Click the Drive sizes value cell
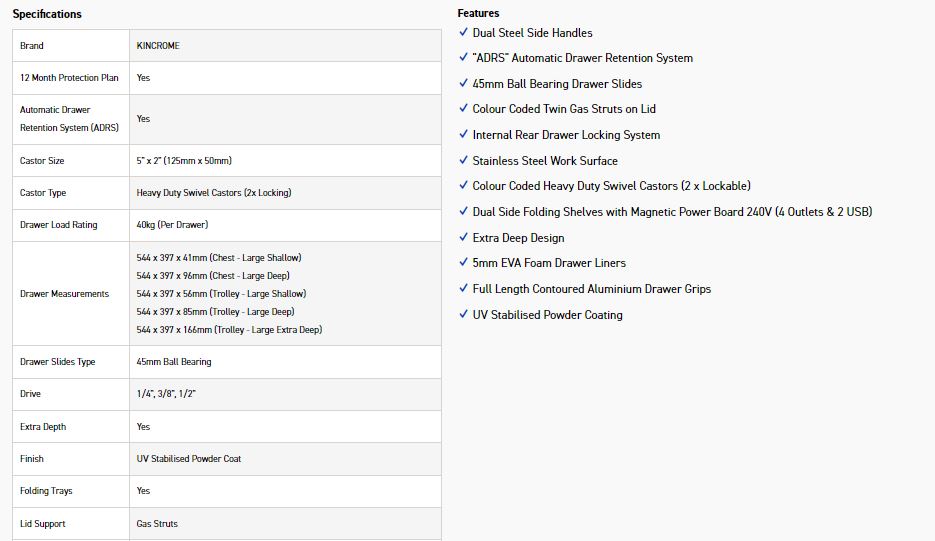 (x=166, y=394)
